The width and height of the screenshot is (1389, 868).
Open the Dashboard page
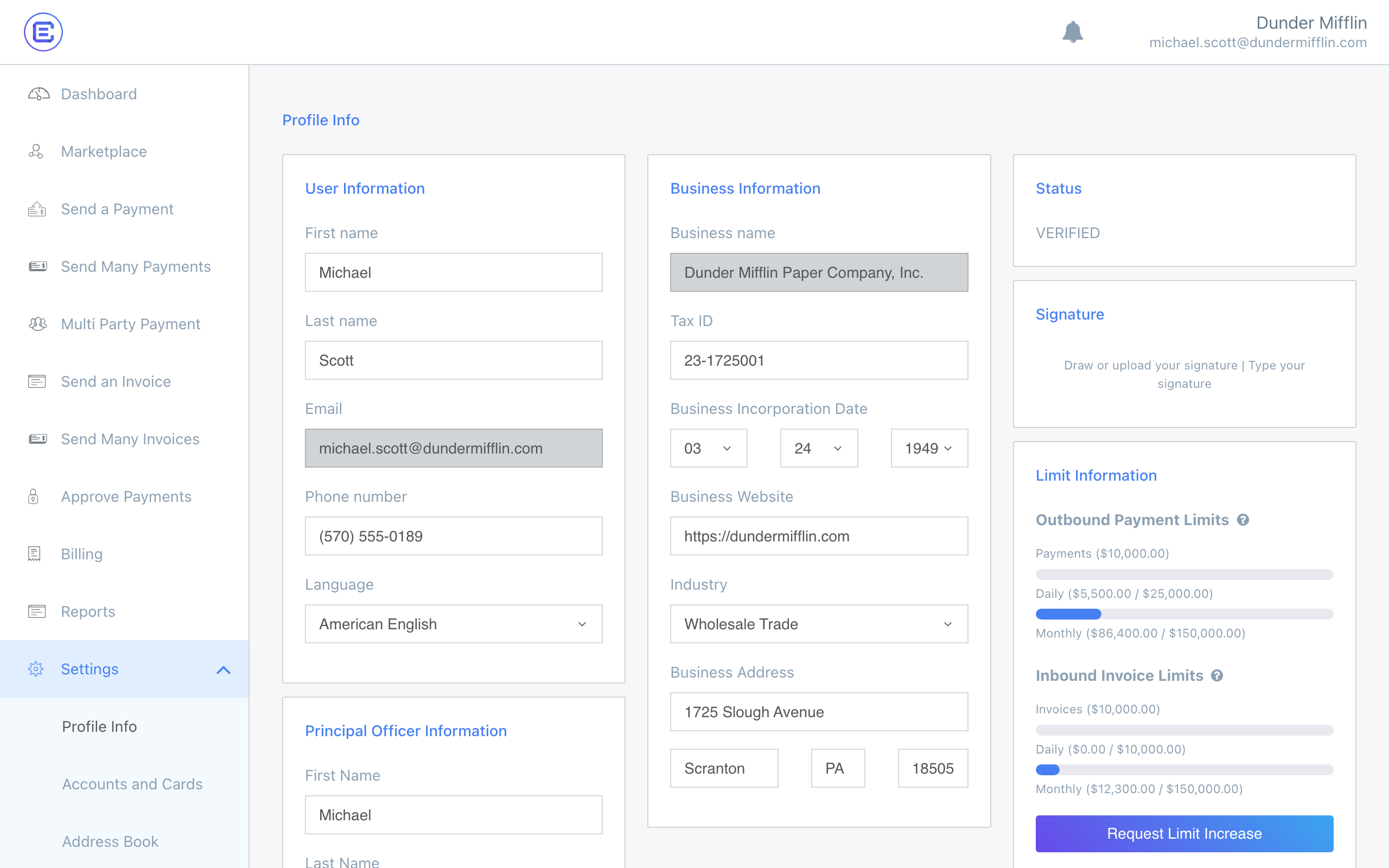click(99, 94)
